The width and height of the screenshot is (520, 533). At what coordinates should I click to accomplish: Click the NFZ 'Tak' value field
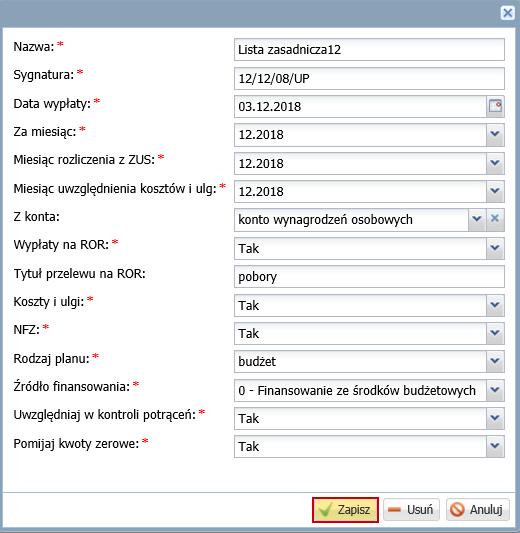[360, 333]
